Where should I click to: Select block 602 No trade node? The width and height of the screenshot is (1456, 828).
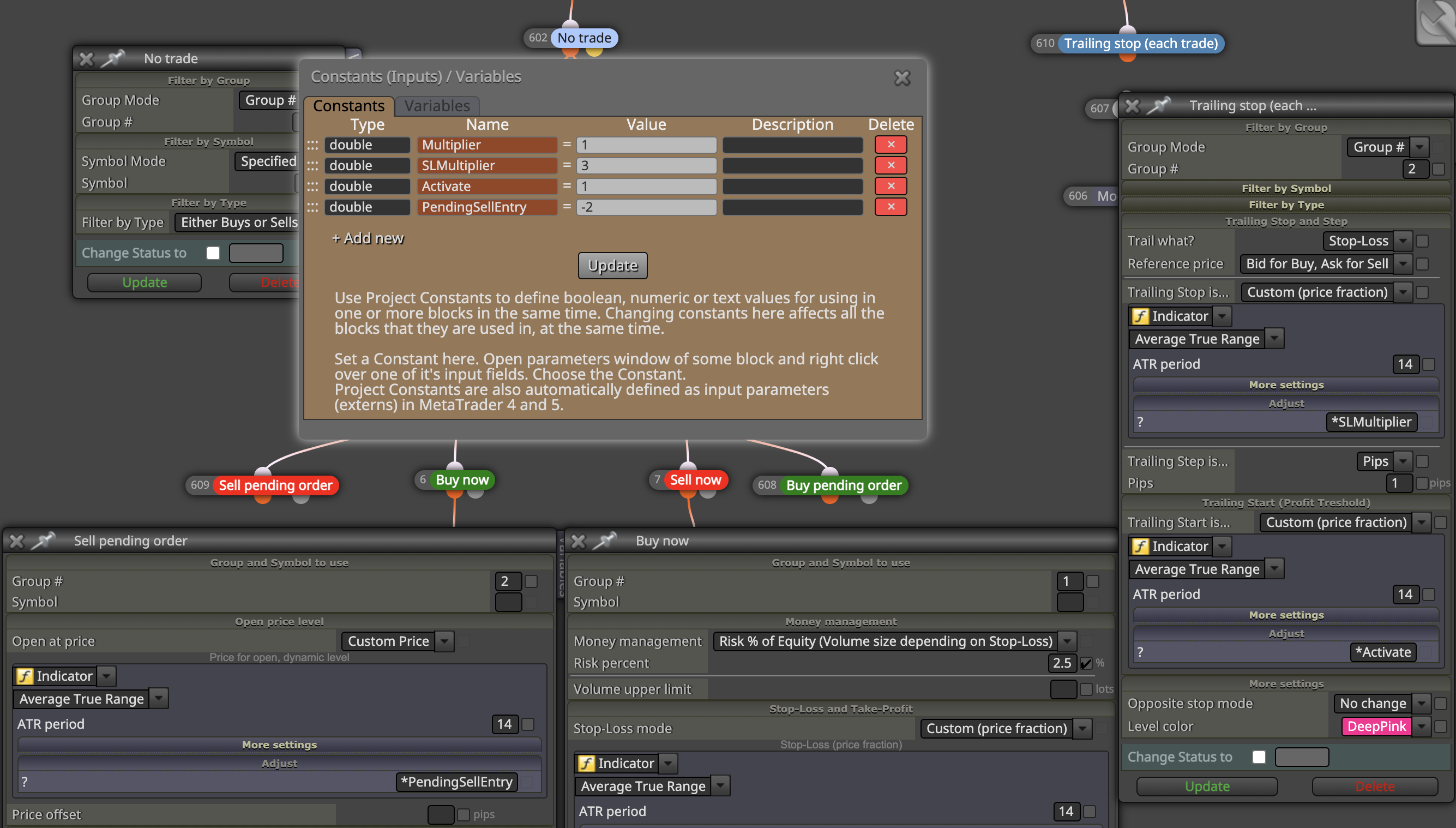coord(585,38)
